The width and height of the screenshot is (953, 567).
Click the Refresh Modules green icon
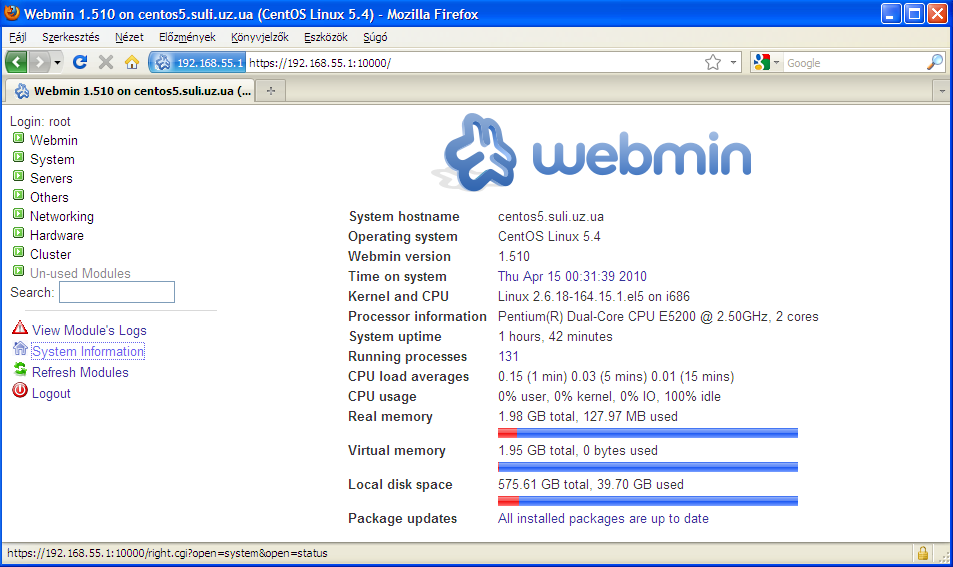pos(20,370)
